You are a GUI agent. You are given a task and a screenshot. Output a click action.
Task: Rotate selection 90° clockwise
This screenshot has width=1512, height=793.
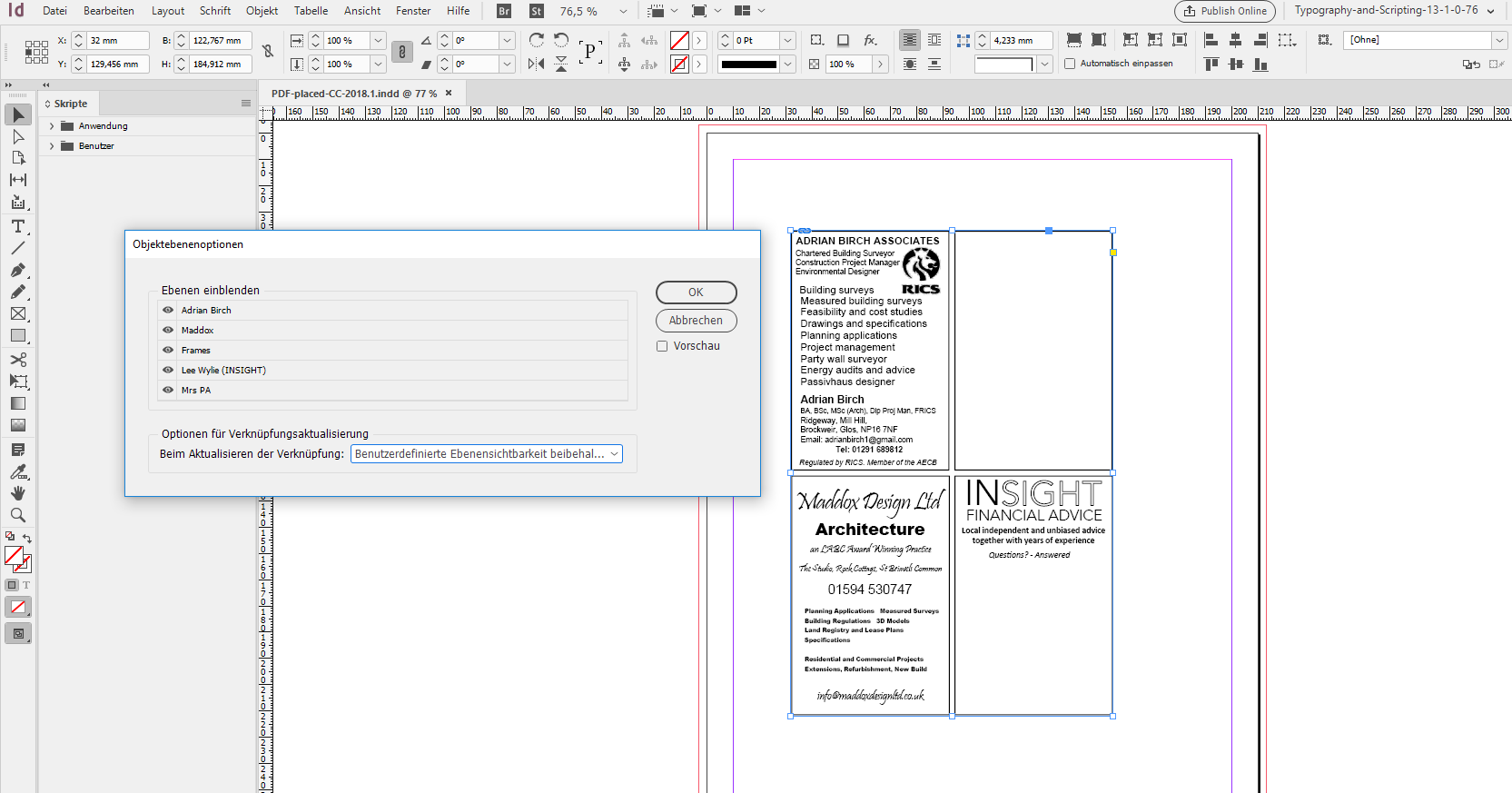click(x=537, y=40)
